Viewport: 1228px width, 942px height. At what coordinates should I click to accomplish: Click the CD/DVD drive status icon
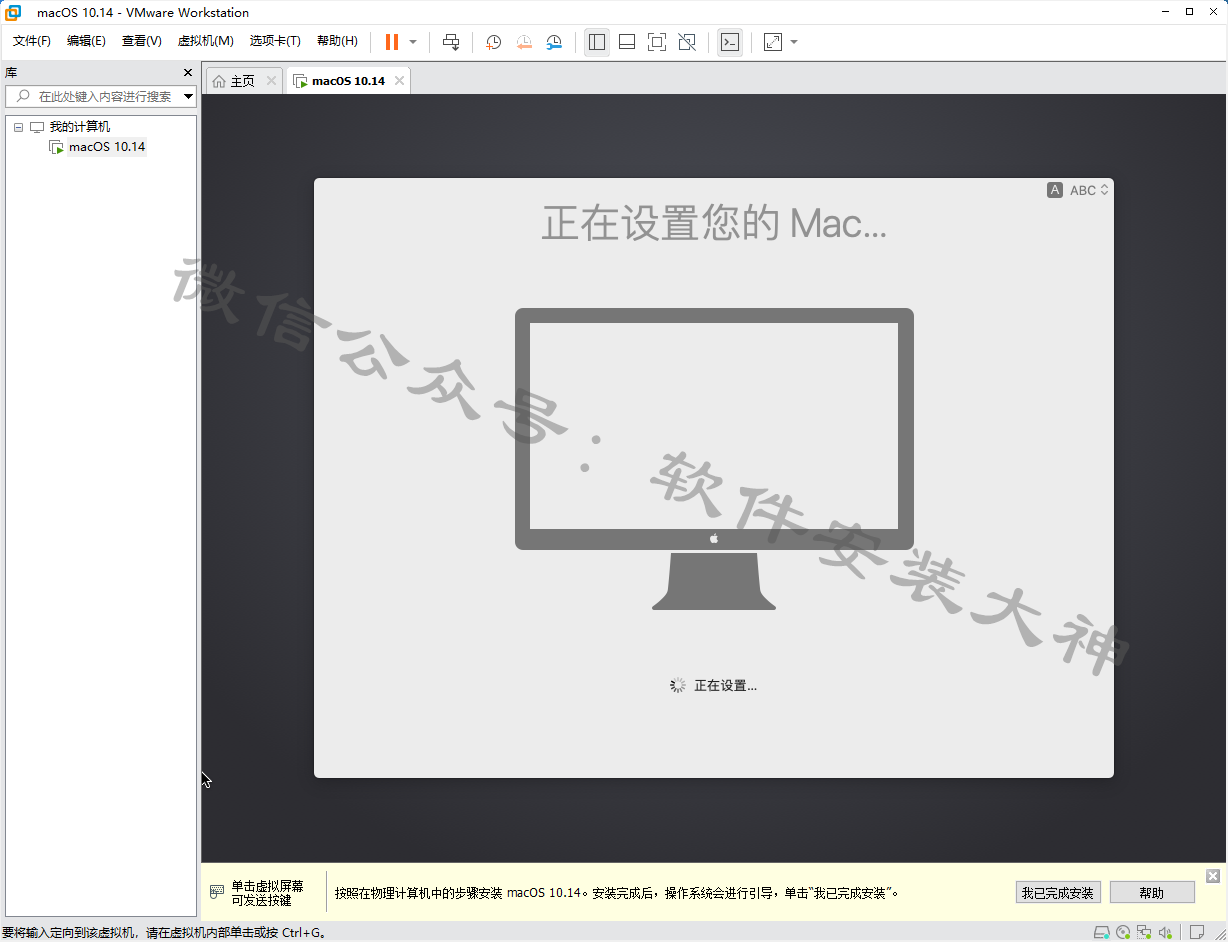click(1123, 932)
